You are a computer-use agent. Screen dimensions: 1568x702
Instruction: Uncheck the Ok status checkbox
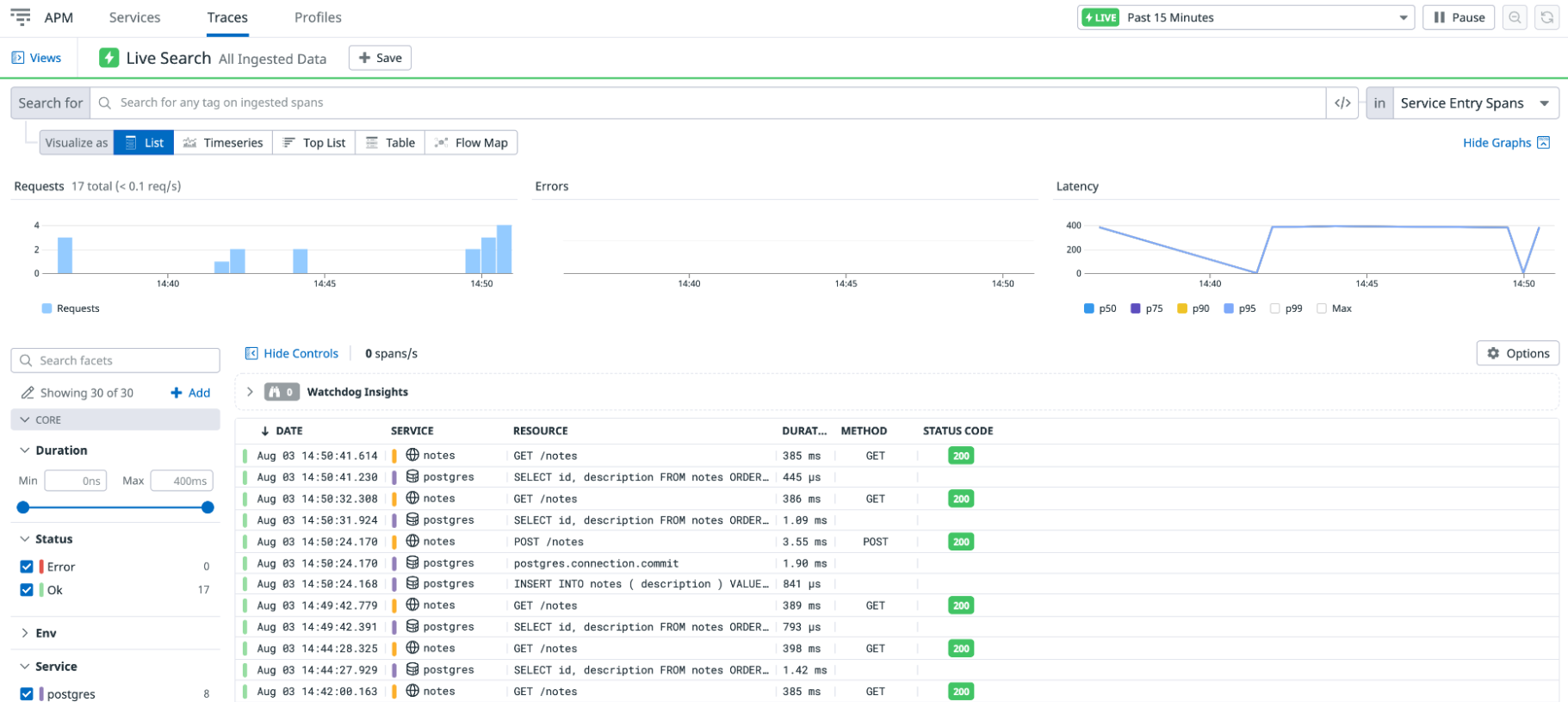click(27, 590)
